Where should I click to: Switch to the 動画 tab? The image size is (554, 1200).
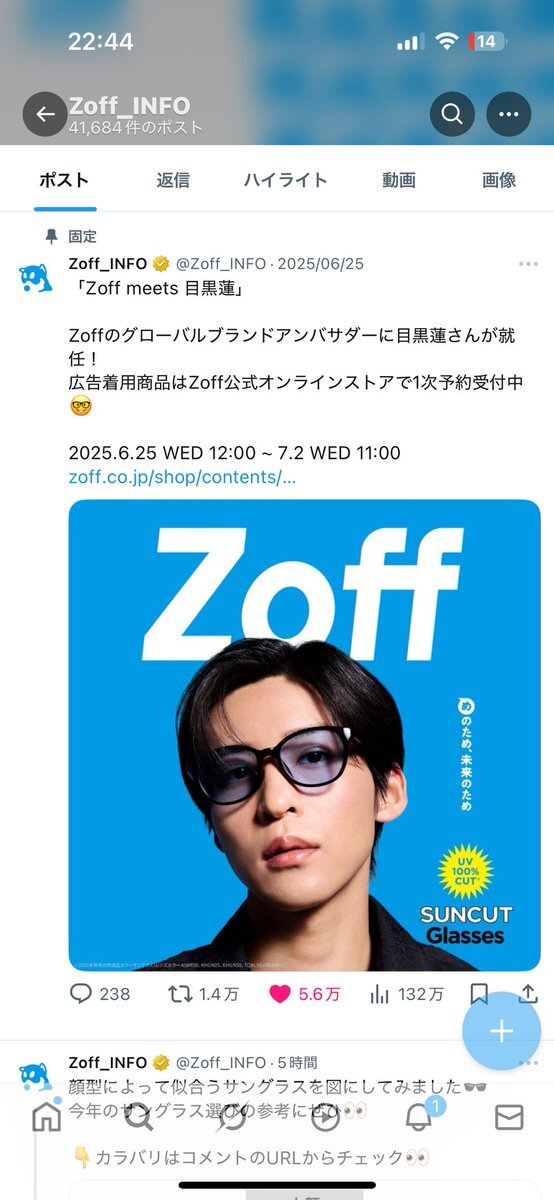pos(398,180)
